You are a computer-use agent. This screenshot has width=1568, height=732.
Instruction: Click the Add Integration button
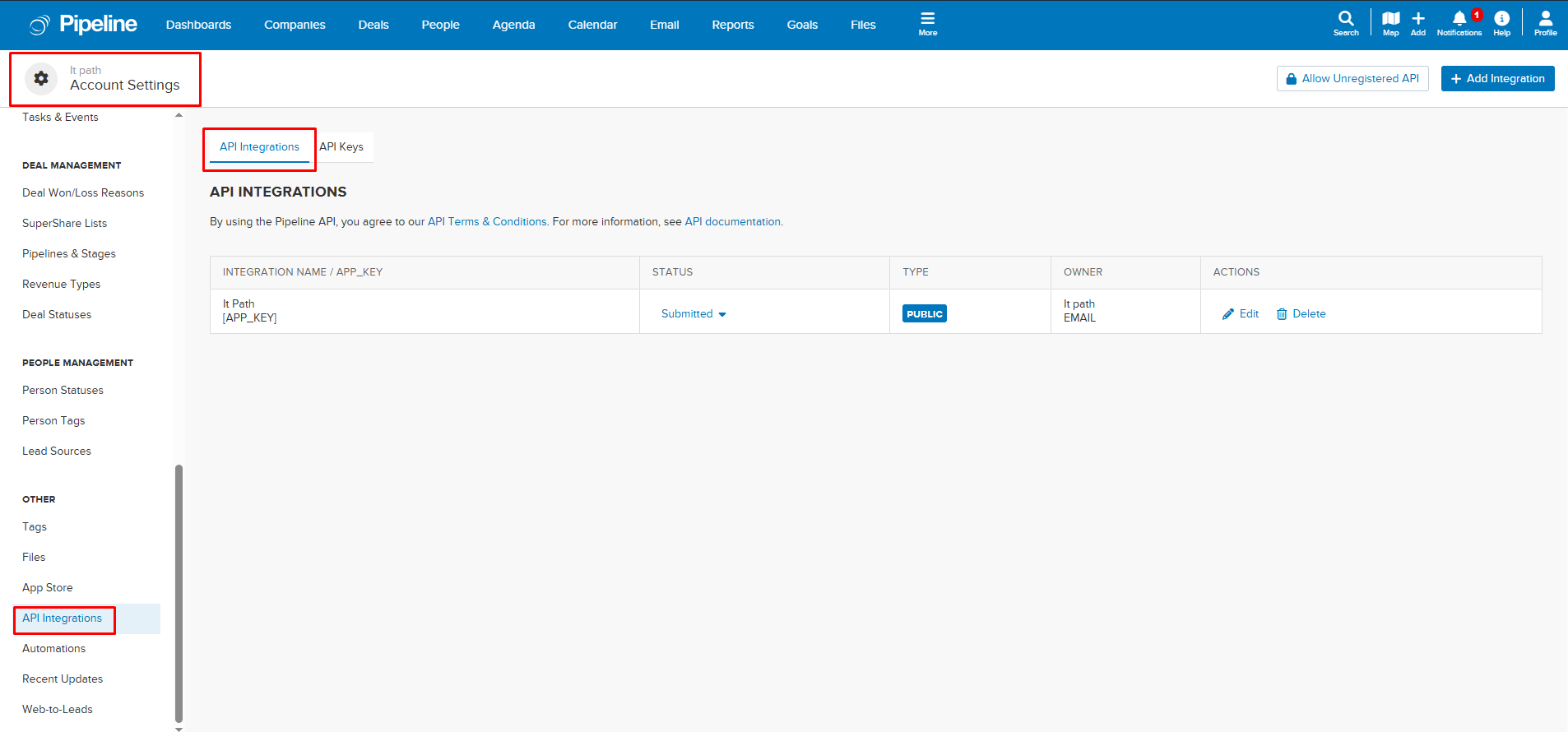[1497, 78]
